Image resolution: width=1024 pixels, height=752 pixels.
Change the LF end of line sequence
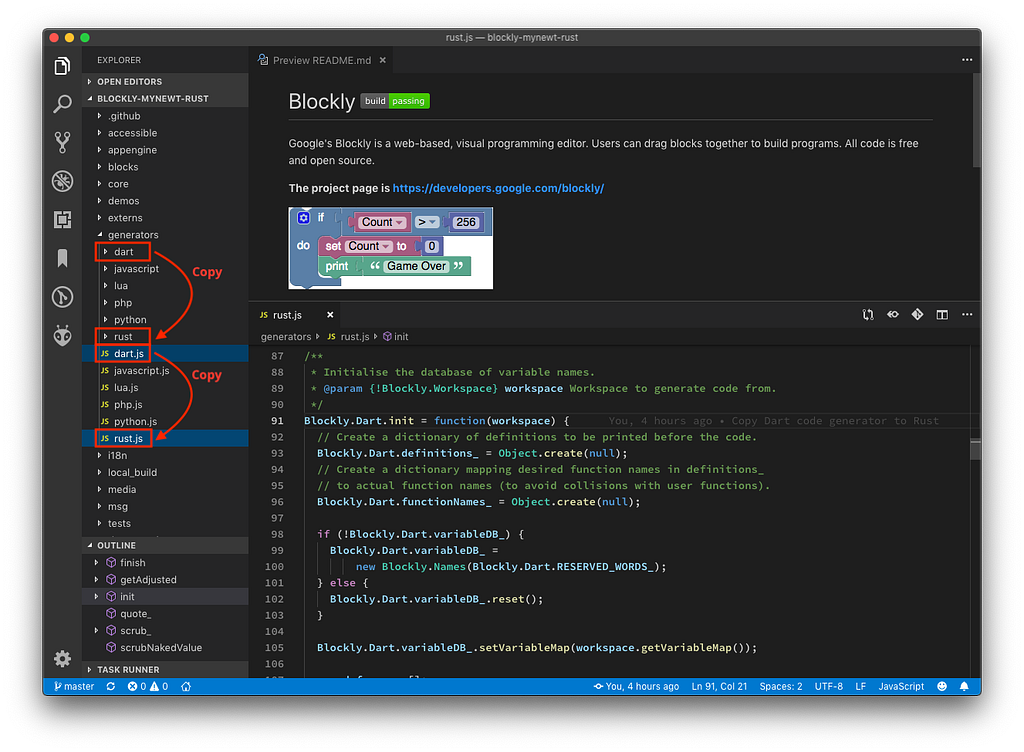coord(860,686)
